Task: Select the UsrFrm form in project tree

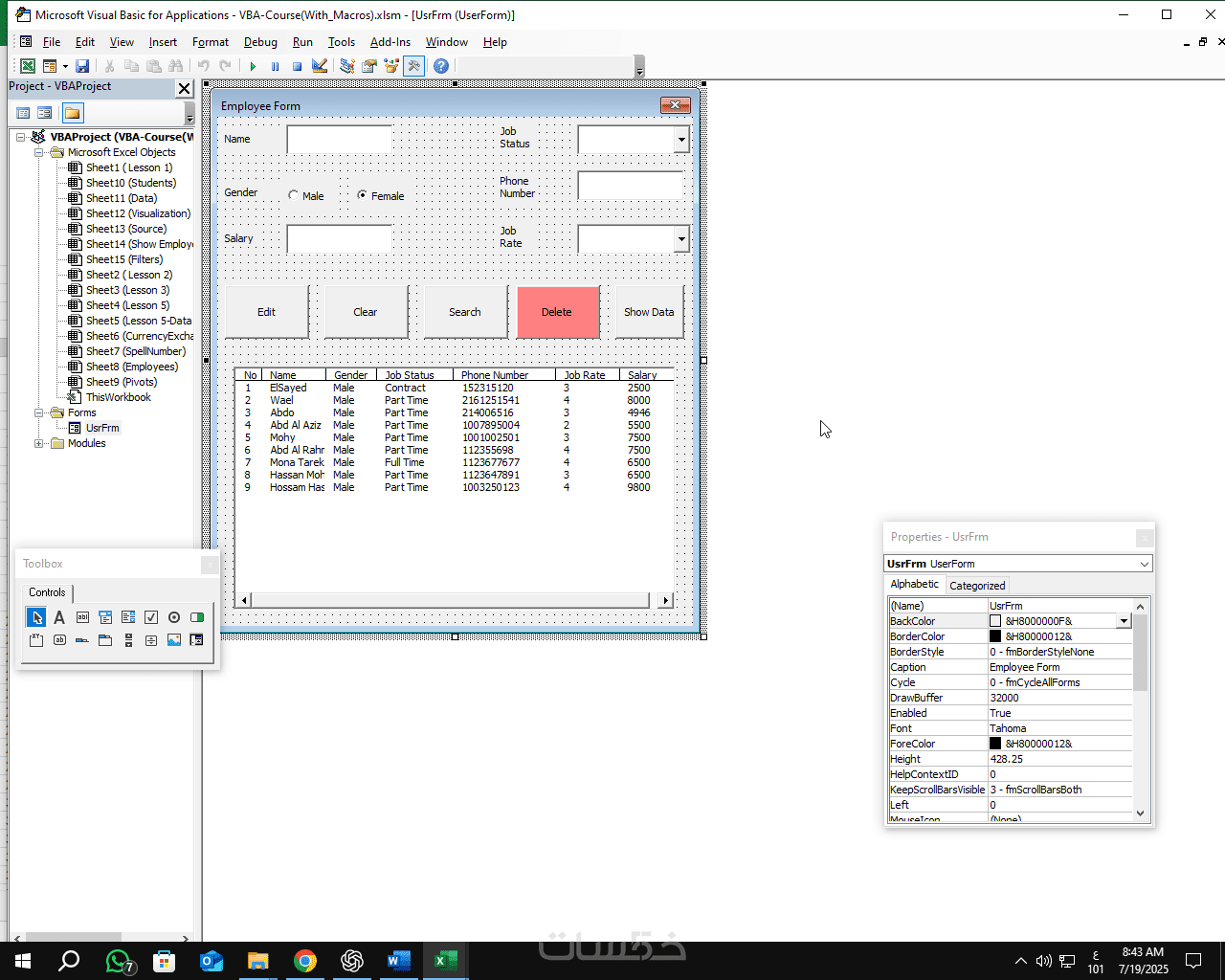Action: click(x=102, y=428)
